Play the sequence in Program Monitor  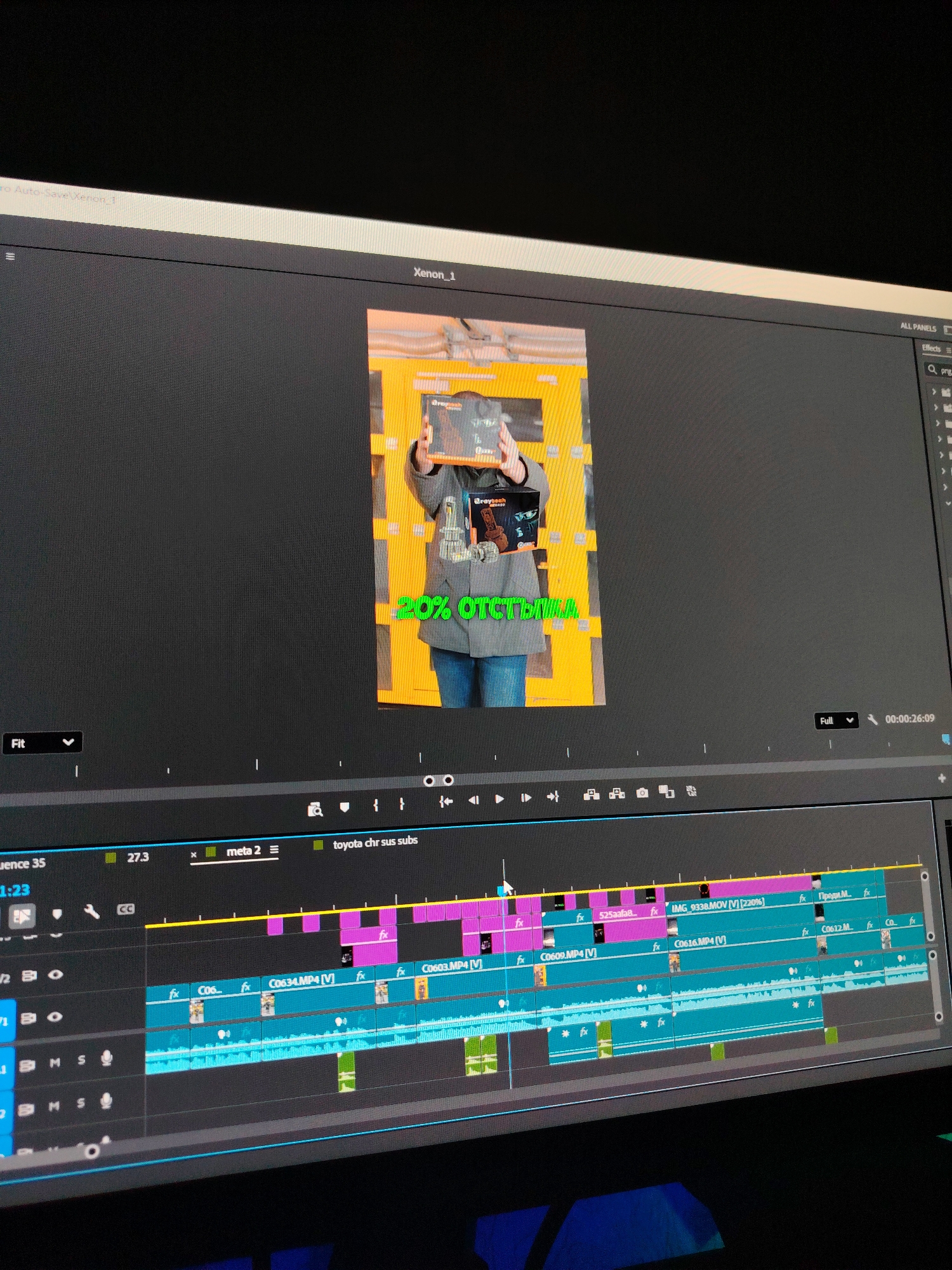(499, 799)
